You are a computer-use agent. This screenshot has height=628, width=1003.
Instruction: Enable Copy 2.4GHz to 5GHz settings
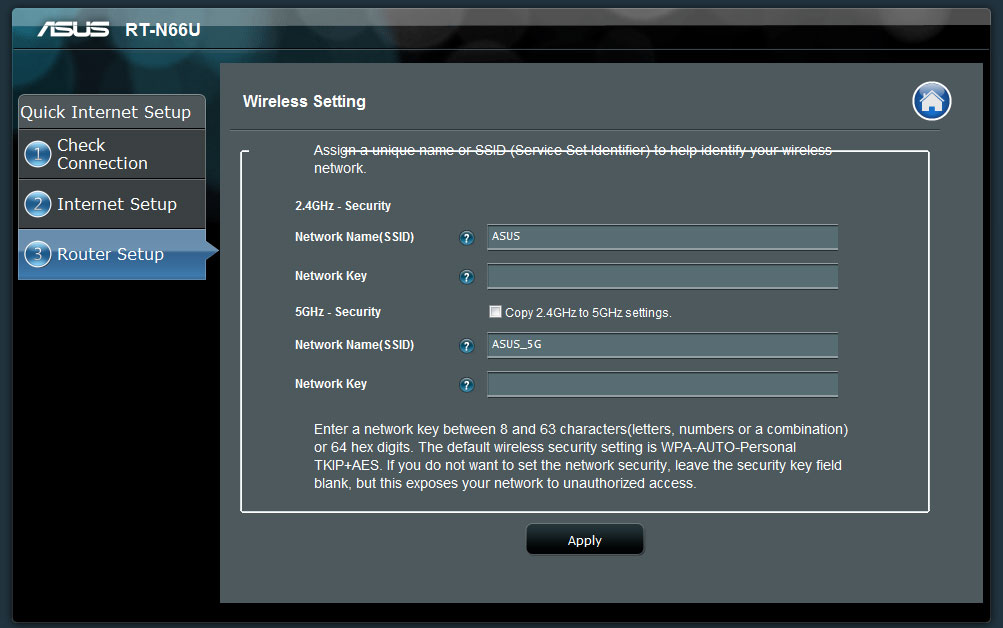pos(495,311)
